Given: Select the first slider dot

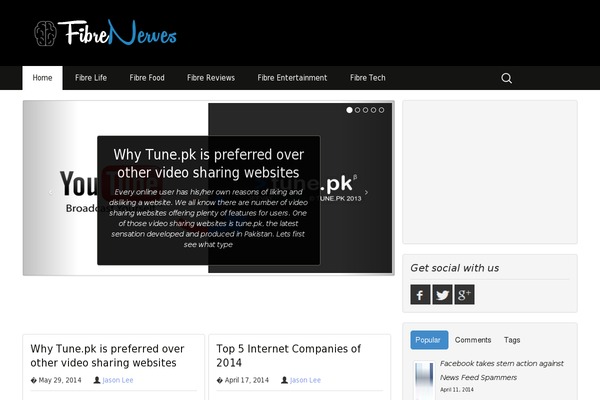Looking at the screenshot, I should (x=349, y=110).
